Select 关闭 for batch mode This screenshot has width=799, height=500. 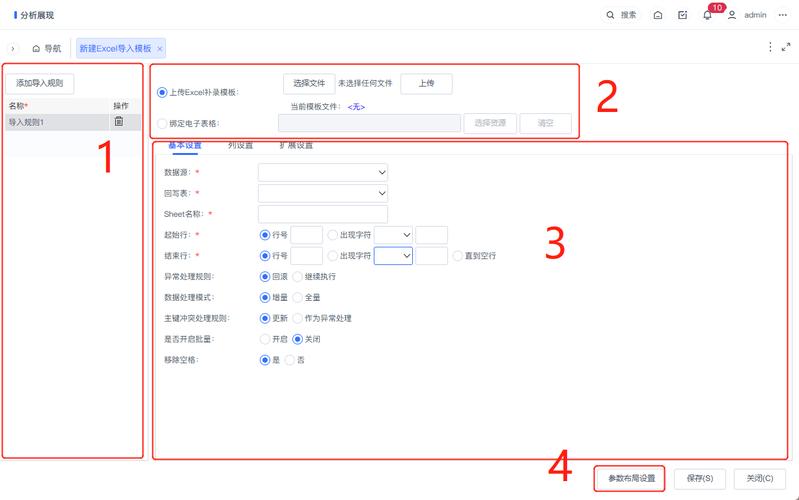(298, 339)
